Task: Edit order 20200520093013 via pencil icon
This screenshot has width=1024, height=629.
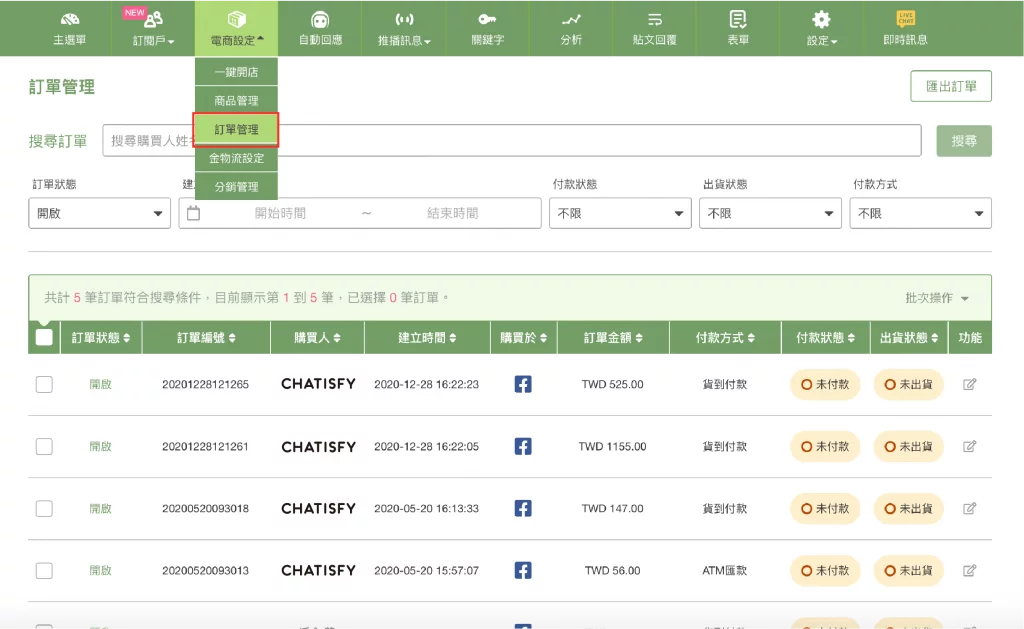Action: tap(969, 570)
